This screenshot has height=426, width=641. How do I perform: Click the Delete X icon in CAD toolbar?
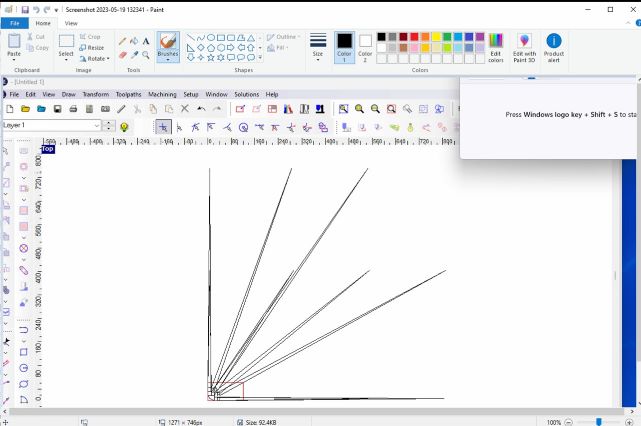click(185, 109)
